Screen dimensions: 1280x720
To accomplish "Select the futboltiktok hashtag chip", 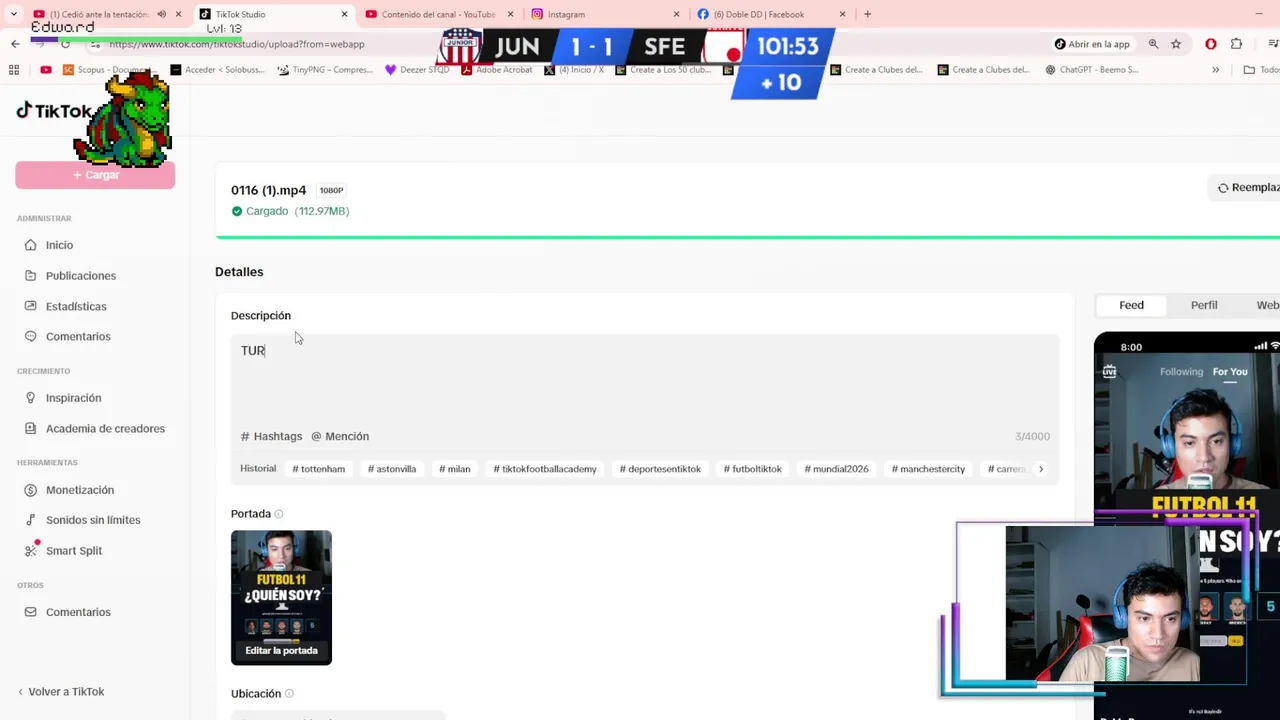I will 753,469.
